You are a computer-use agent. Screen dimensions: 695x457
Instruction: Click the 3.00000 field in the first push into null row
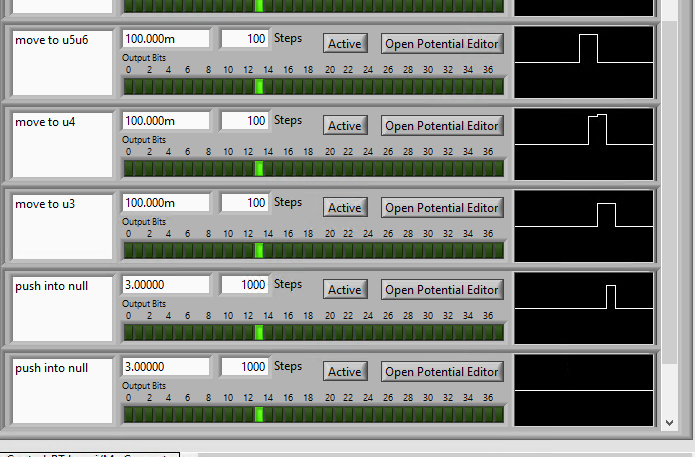coord(166,285)
